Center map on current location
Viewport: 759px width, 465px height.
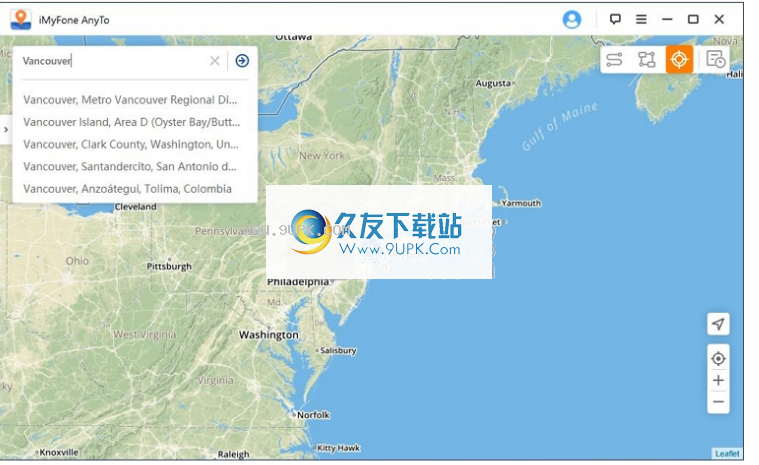718,359
